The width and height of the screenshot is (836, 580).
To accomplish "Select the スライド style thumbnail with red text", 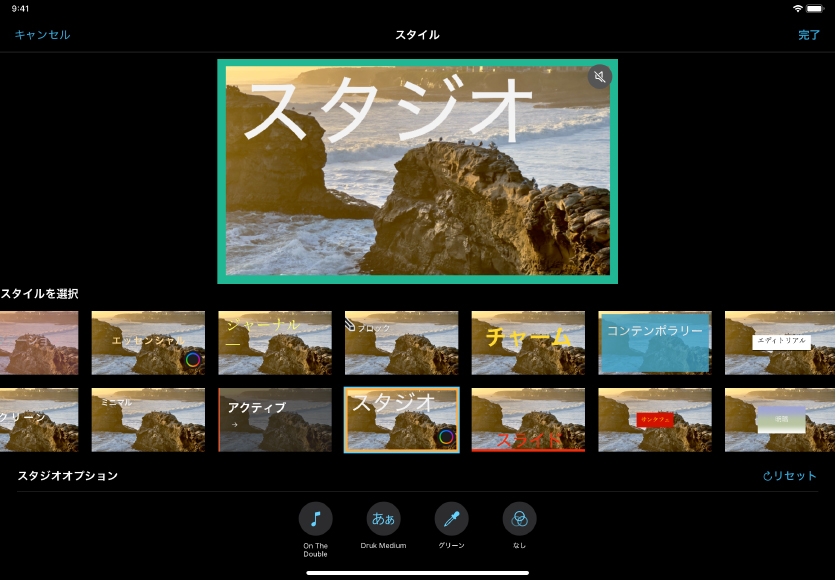I will [528, 419].
